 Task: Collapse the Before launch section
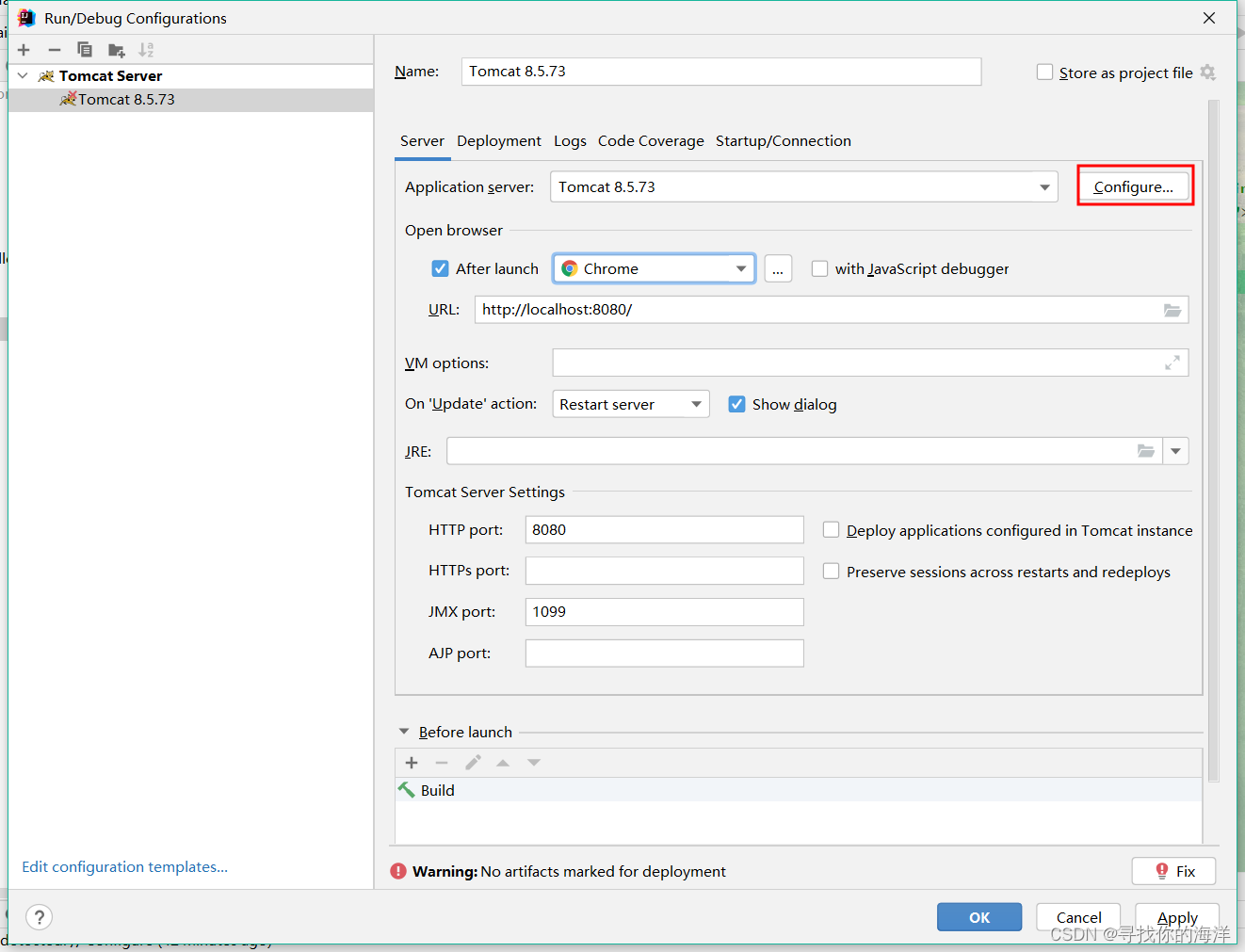[x=404, y=732]
